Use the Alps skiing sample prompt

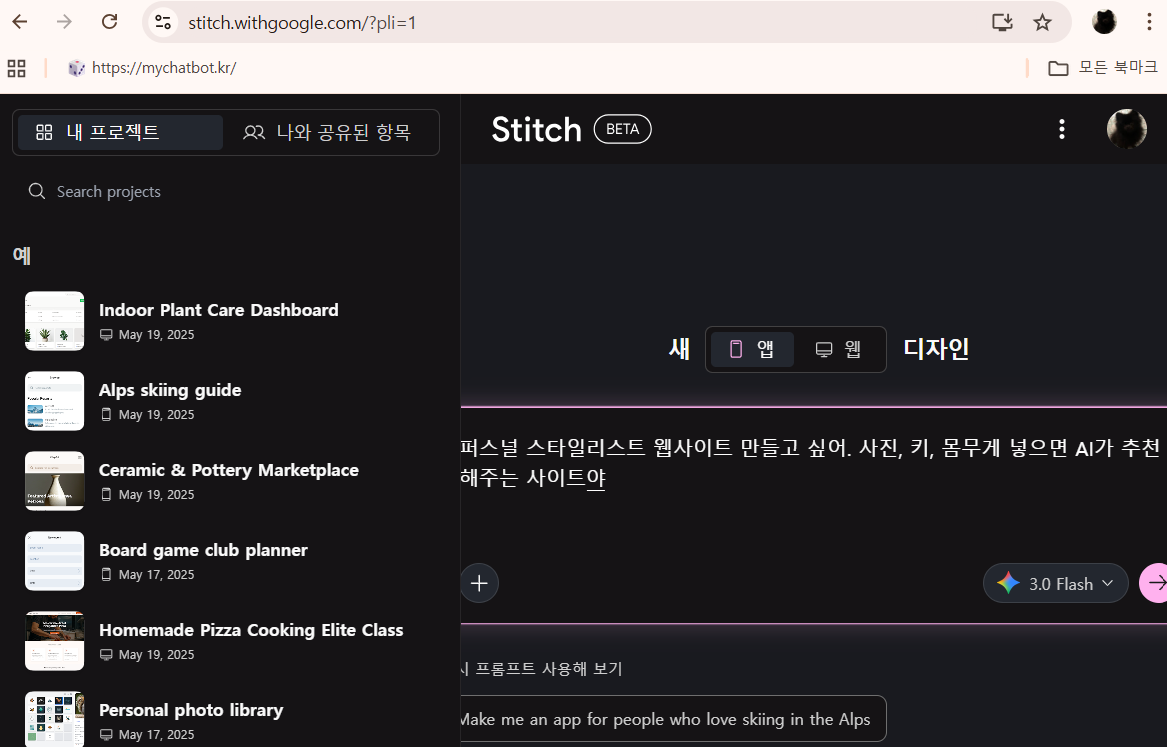(x=673, y=719)
